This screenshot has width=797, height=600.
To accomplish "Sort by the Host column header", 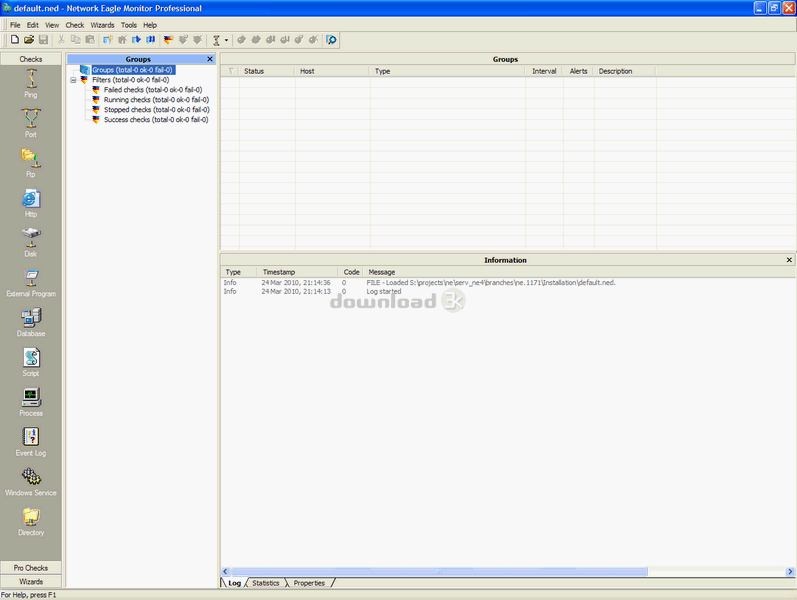I will point(306,71).
